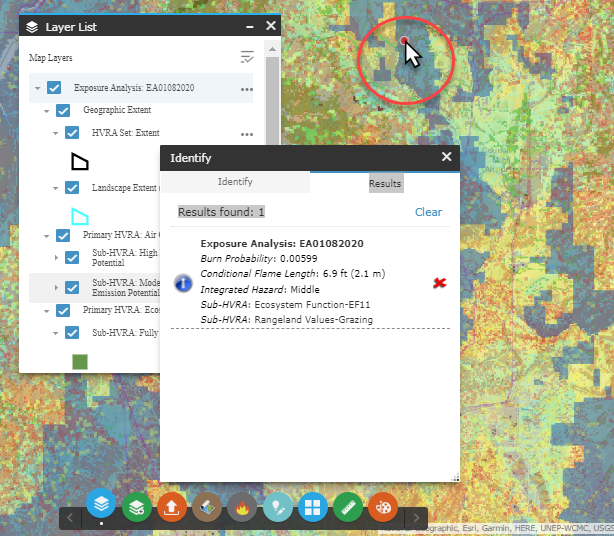Open the blue basemap grid icon
The width and height of the screenshot is (614, 536).
312,507
